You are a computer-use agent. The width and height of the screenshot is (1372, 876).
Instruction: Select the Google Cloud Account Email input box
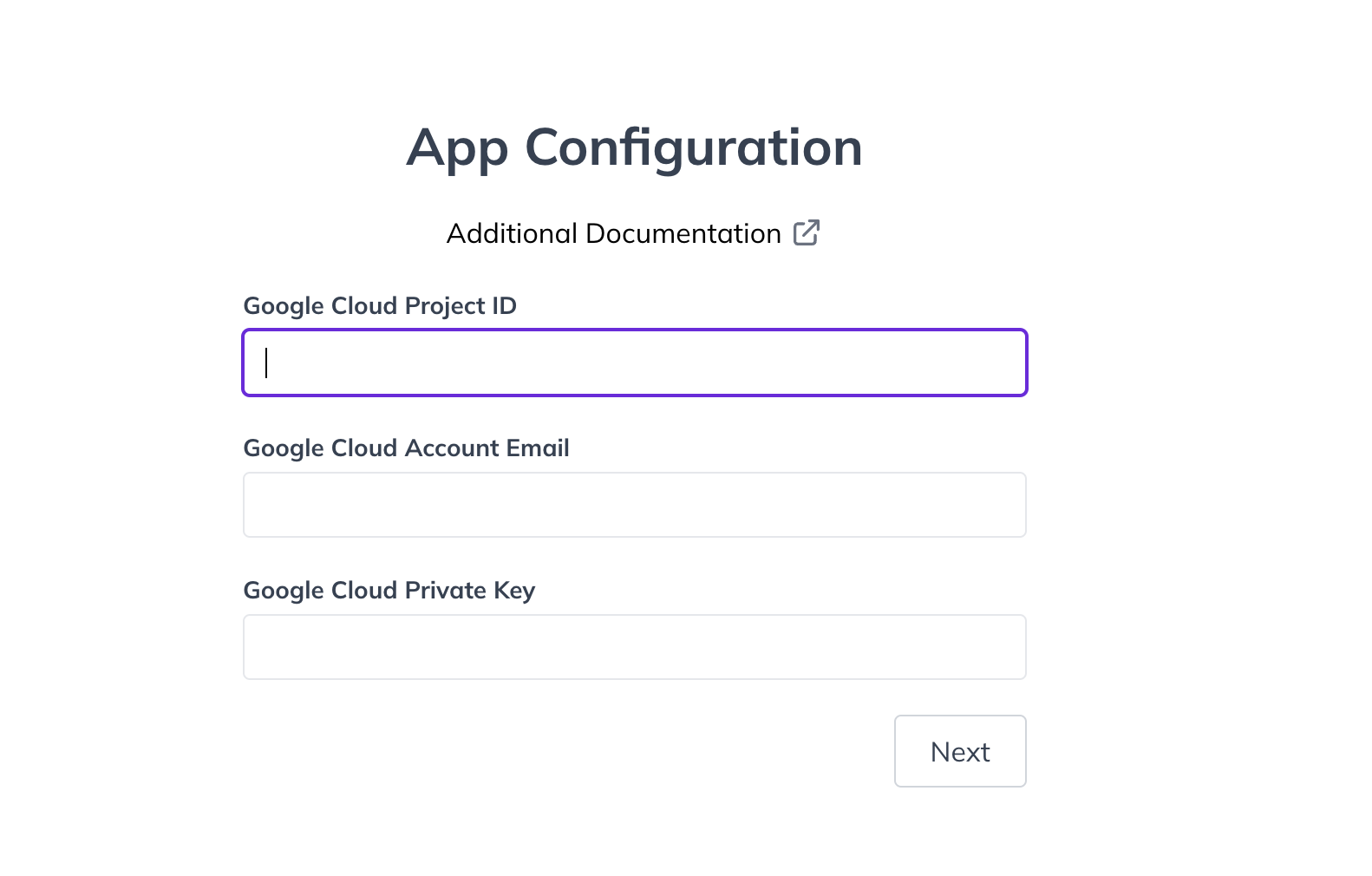click(634, 504)
